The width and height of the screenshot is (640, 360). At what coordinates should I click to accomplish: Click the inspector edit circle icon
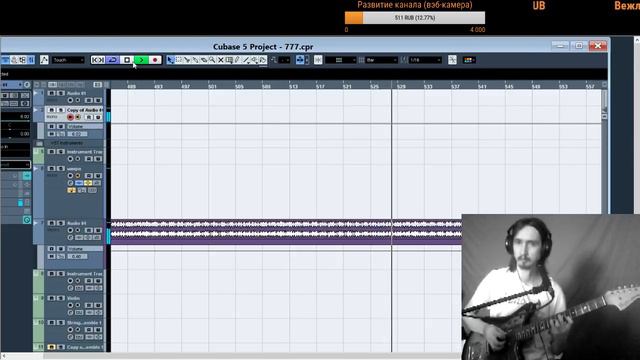[27, 84]
